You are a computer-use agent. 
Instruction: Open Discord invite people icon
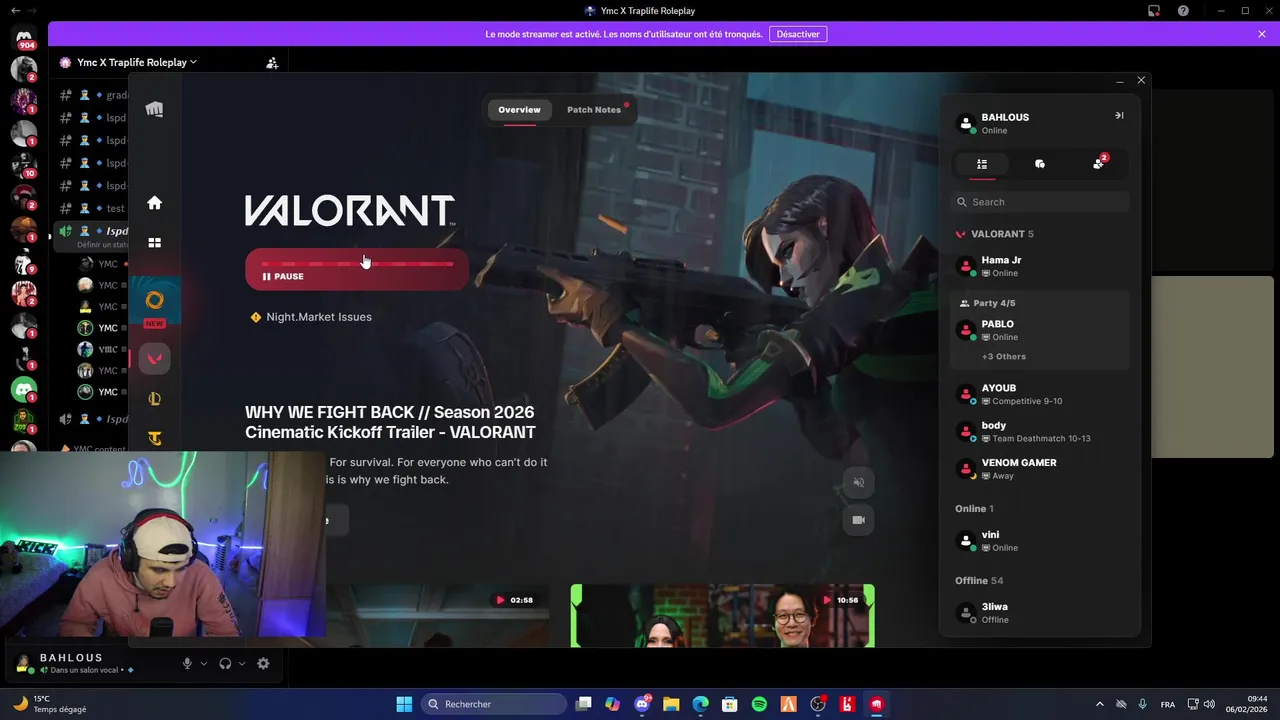click(272, 62)
